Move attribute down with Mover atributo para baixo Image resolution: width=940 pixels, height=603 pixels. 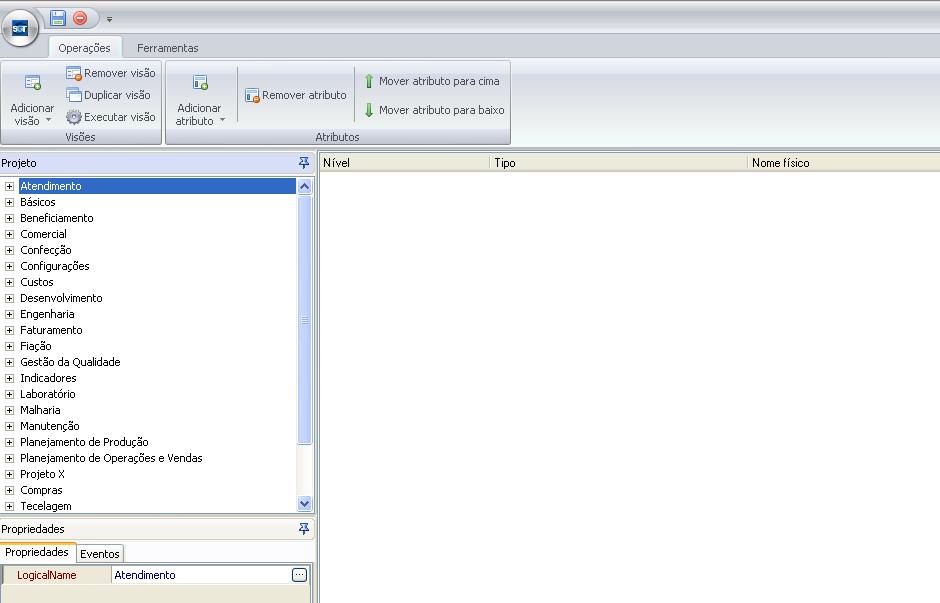coord(433,110)
